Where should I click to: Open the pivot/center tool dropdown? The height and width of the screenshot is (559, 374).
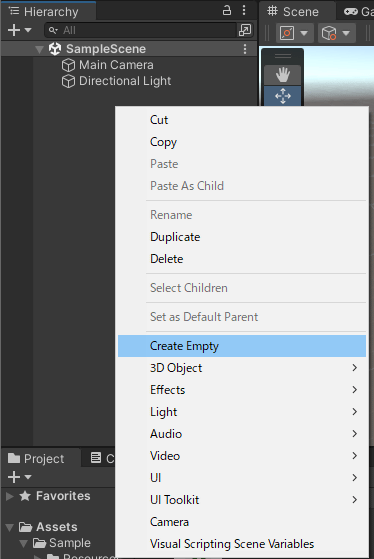click(294, 33)
